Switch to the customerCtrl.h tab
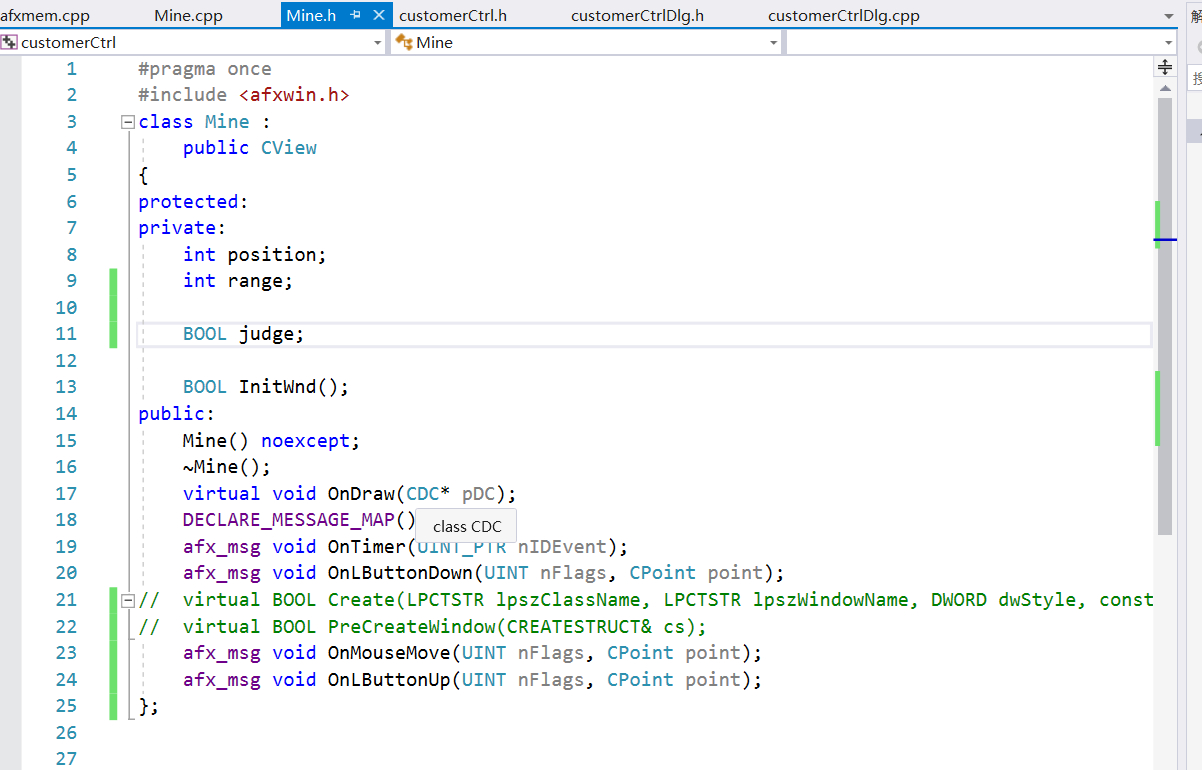This screenshot has height=770, width=1202. (x=453, y=15)
